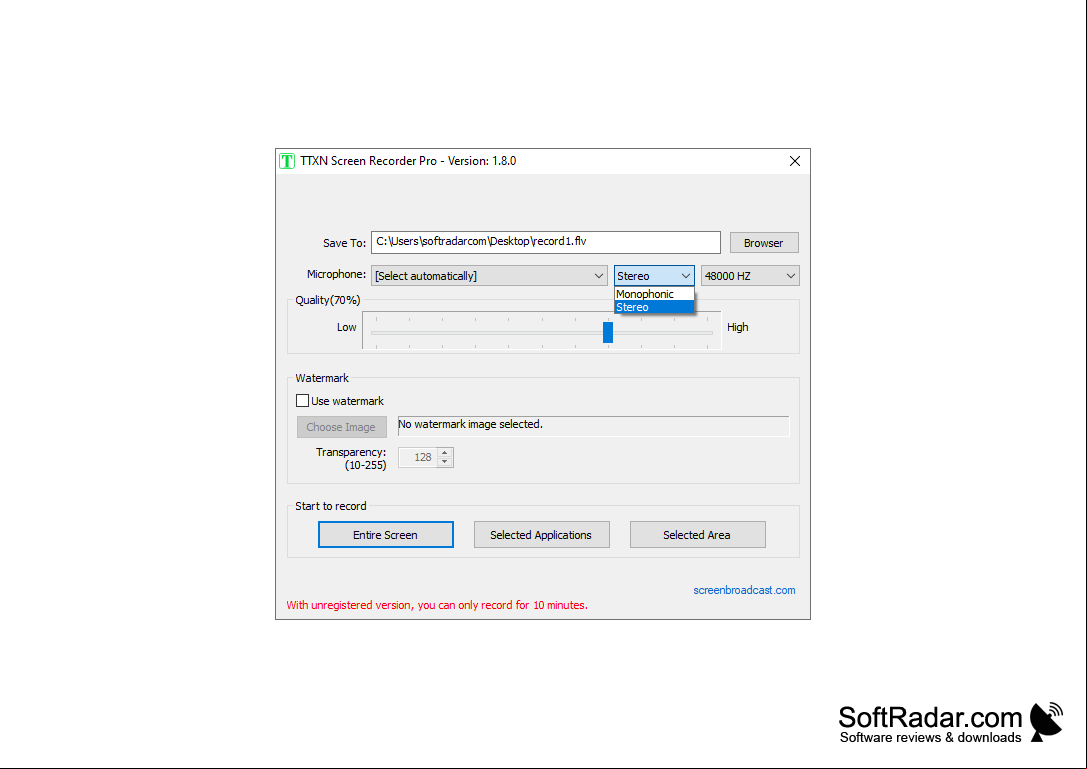The width and height of the screenshot is (1087, 769).
Task: Click the Selected Applications button
Action: click(541, 535)
